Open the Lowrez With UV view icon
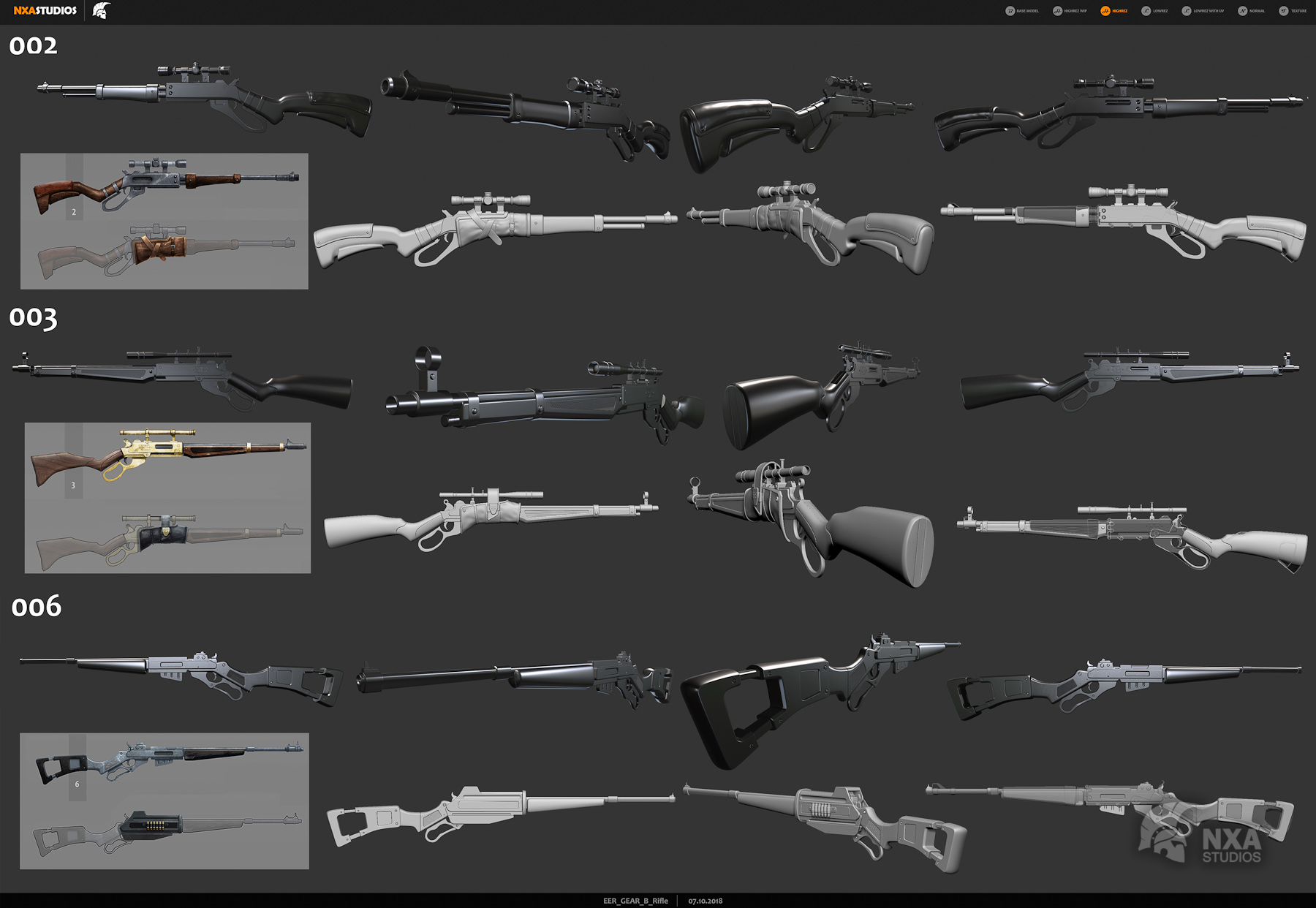The width and height of the screenshot is (1316, 908). click(1186, 11)
